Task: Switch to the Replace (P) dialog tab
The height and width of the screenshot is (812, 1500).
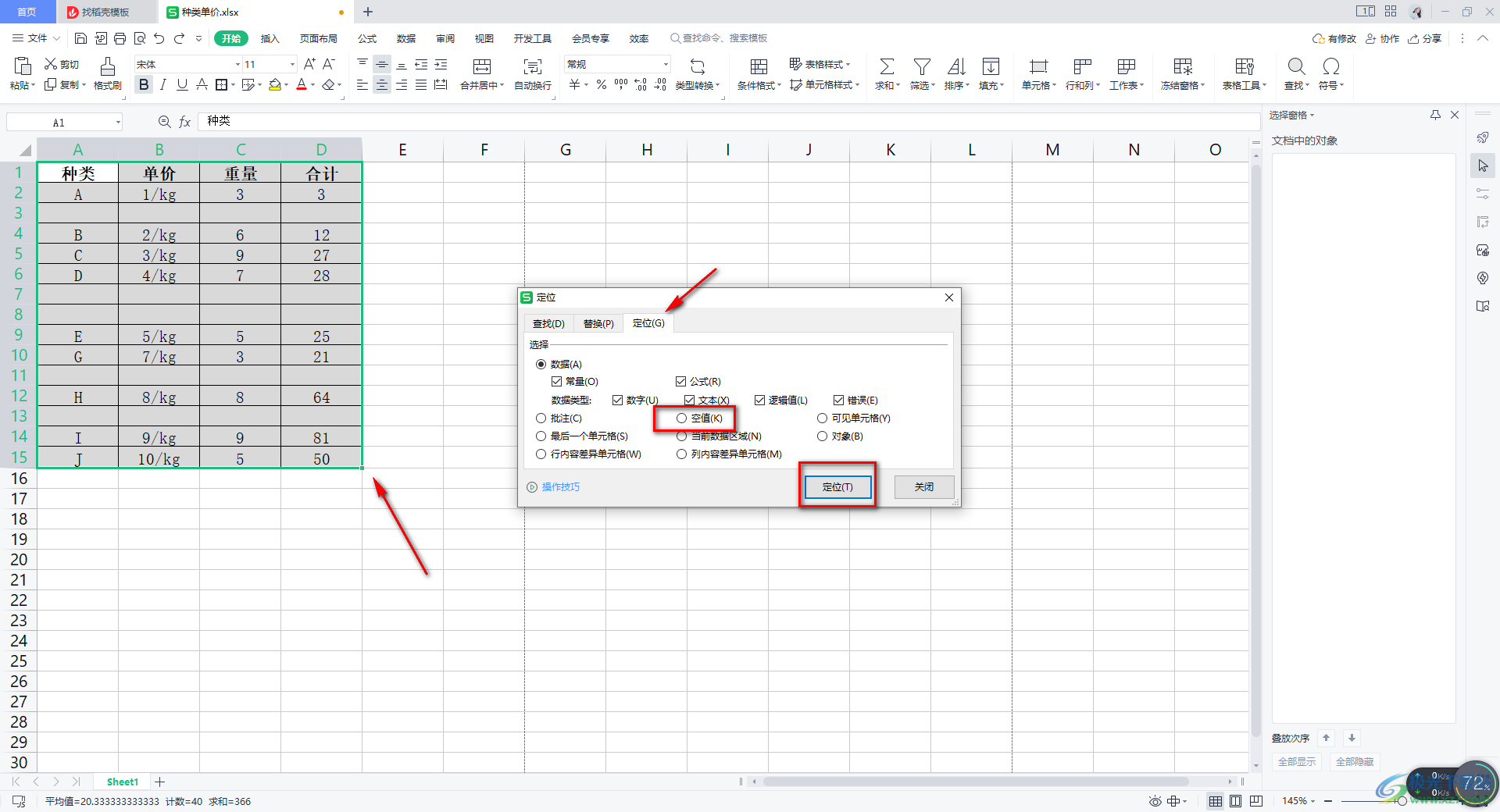Action: tap(598, 323)
